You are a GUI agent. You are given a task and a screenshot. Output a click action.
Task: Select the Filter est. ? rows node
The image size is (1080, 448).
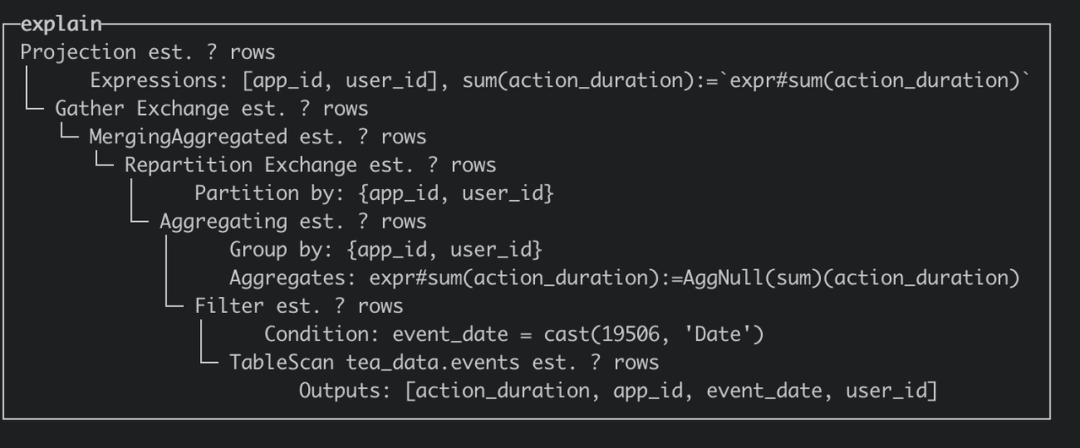[x=299, y=307]
